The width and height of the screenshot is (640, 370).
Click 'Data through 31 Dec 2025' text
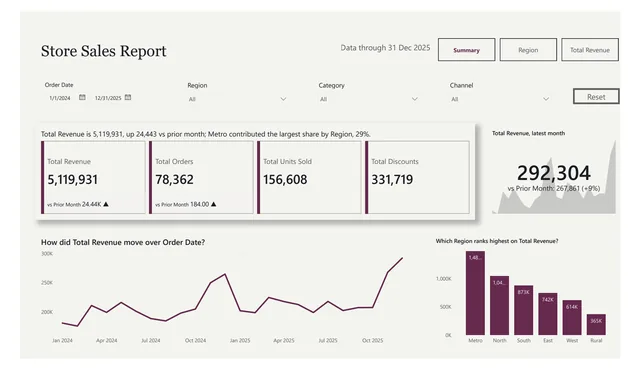[x=385, y=48]
